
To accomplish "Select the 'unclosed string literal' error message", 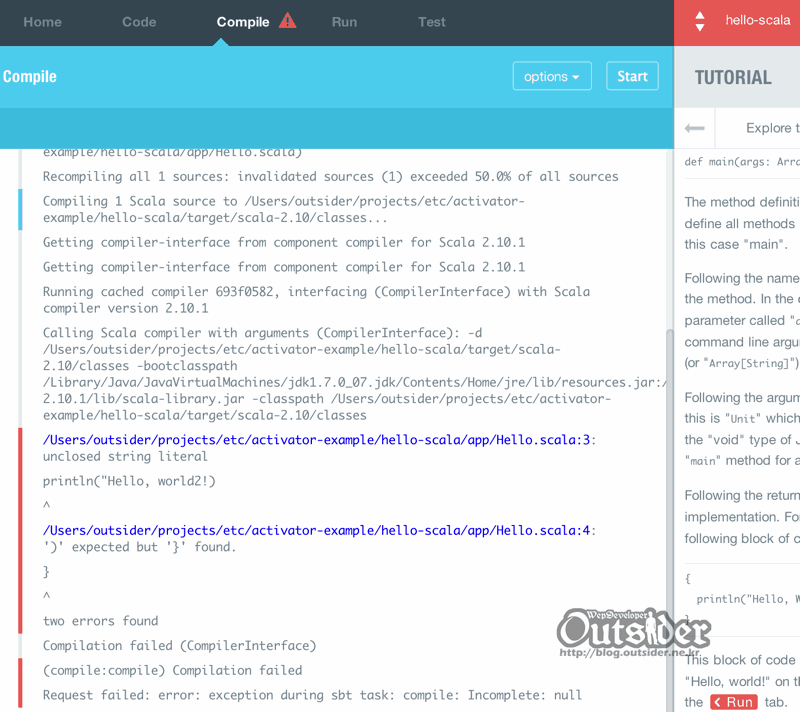I will tap(125, 456).
